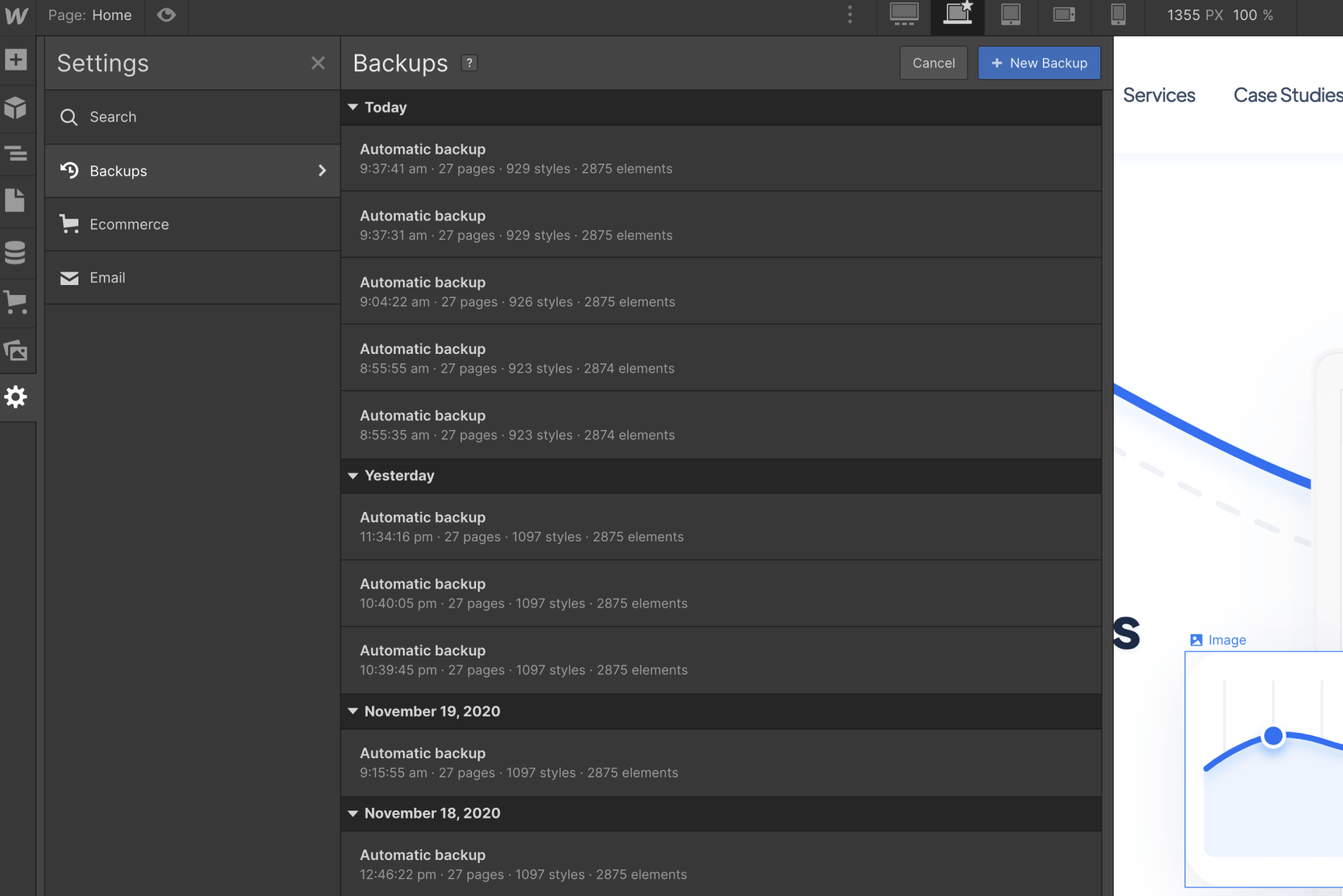
Task: Open the Assets panel
Action: pos(16,350)
